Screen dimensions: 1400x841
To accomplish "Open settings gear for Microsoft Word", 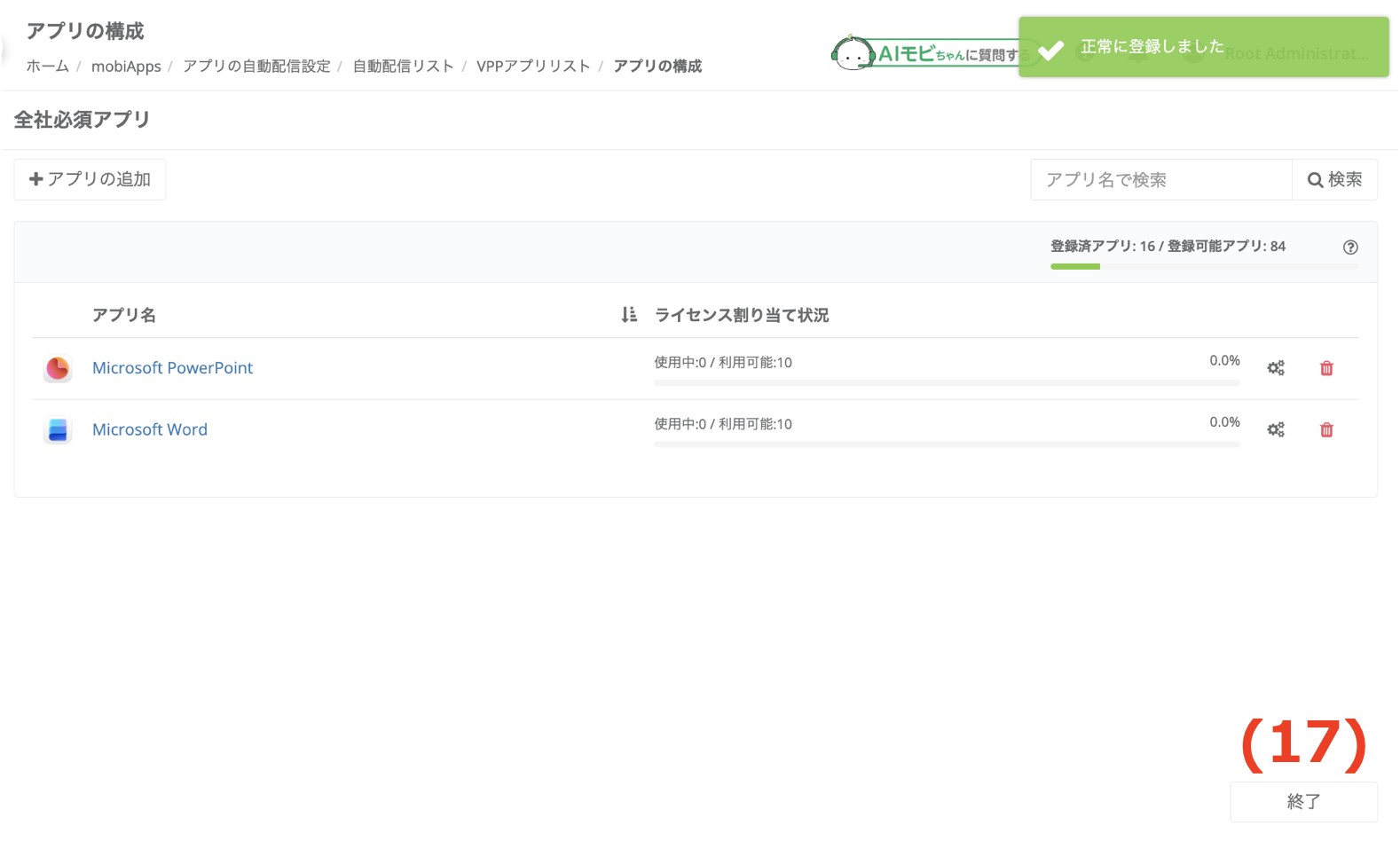I will click(1276, 429).
